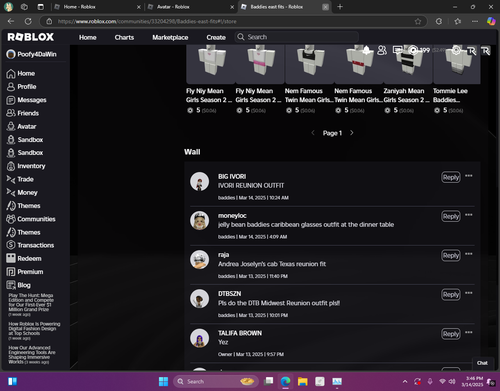Image resolution: width=500 pixels, height=391 pixels.
Task: Open Blog in the sidebar
Action: [18, 285]
